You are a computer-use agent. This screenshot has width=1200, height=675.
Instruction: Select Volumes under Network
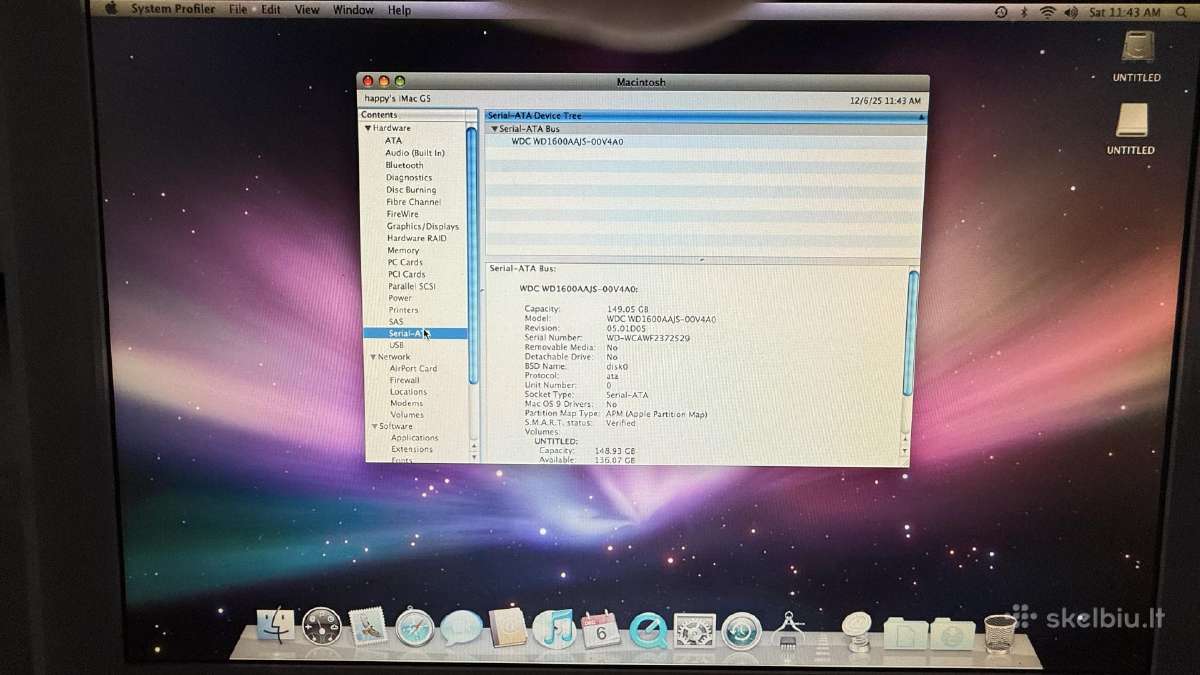coord(407,415)
